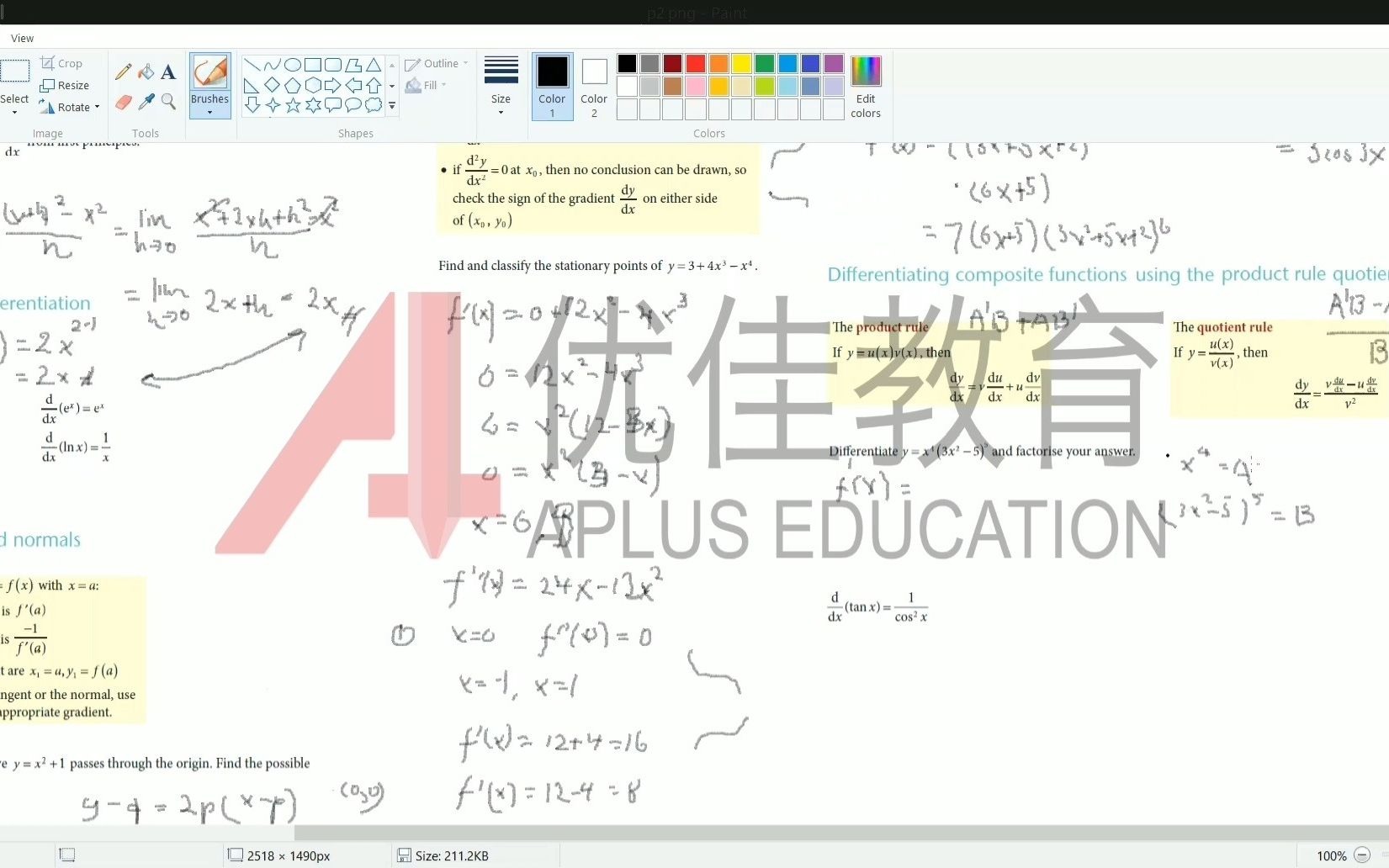Choose the Triangle shape
This screenshot has width=1389, height=868.
[374, 65]
